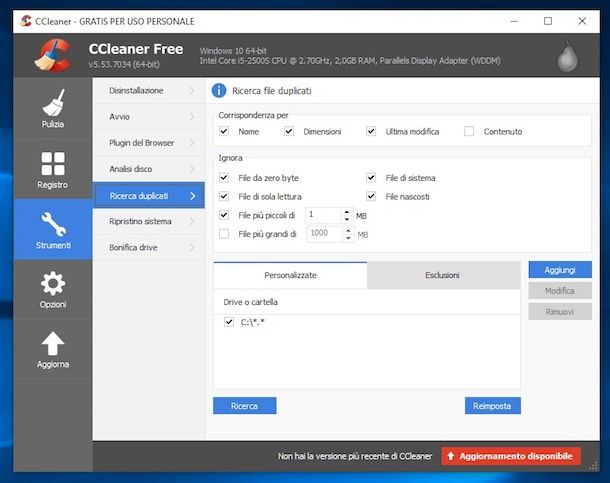Maximize the CCleaner window
Screen dimensions: 610x483
(x=548, y=21)
